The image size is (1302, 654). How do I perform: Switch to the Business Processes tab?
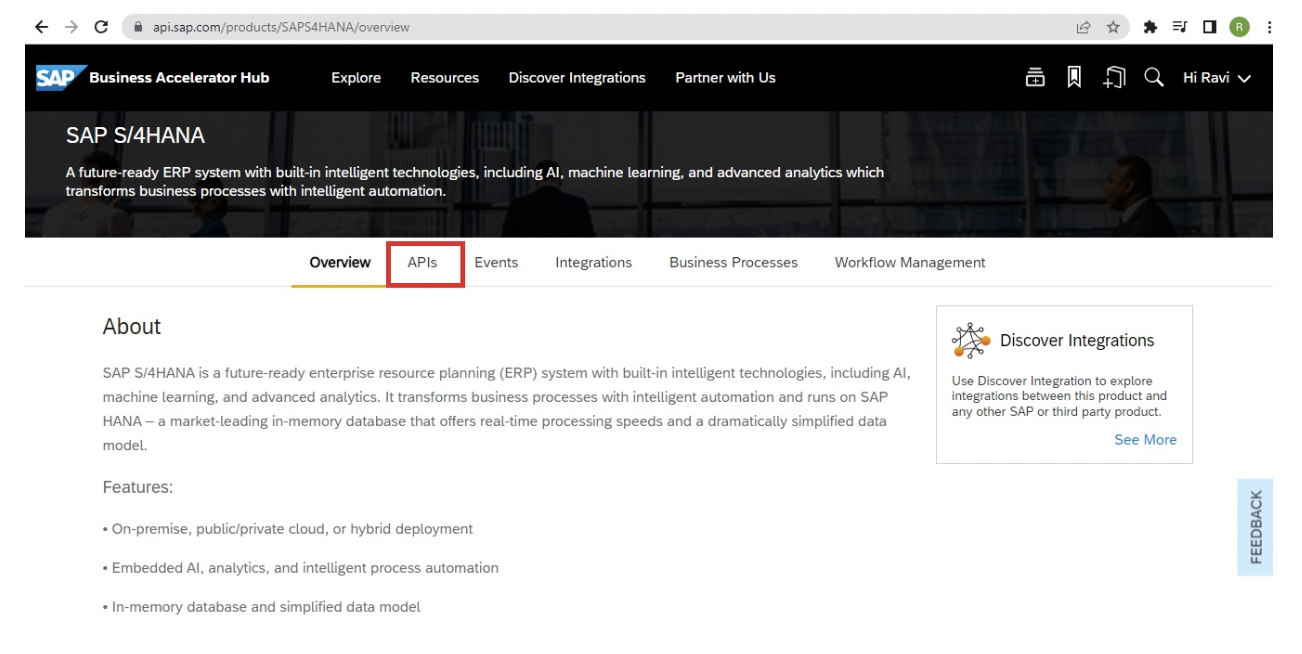[x=733, y=263]
